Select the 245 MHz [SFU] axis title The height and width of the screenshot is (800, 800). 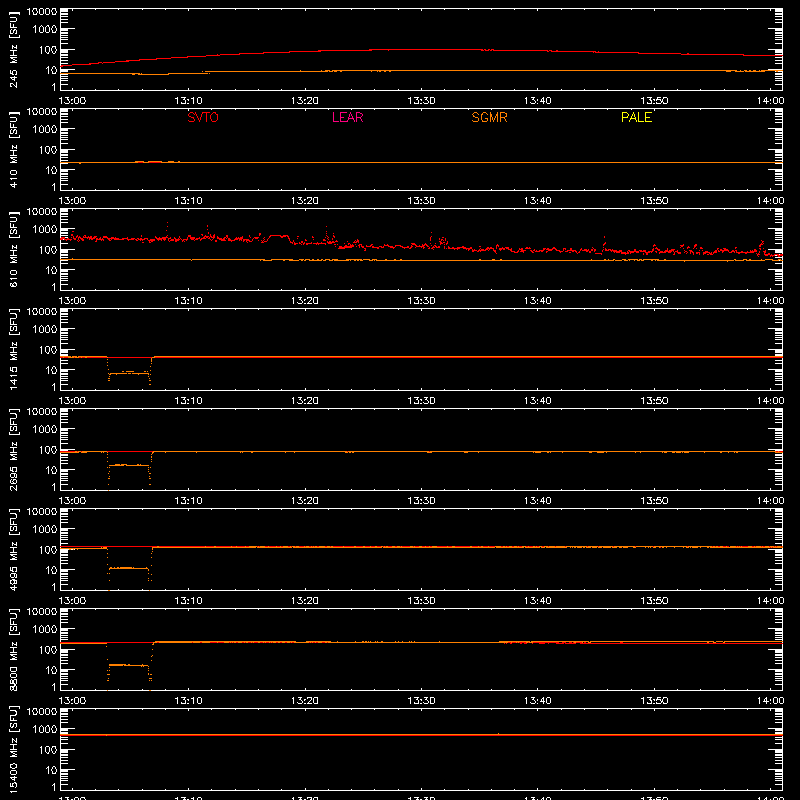(x=14, y=49)
